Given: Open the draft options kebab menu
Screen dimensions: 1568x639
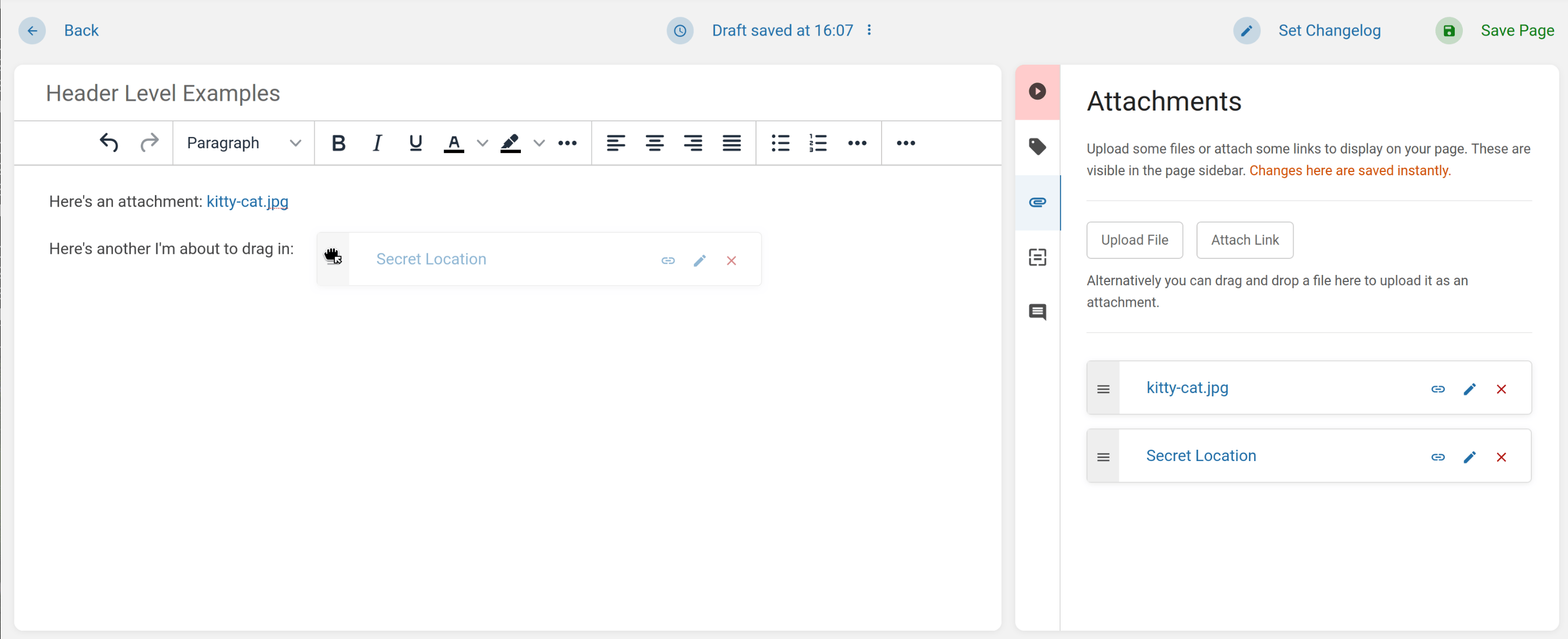Looking at the screenshot, I should 869,30.
